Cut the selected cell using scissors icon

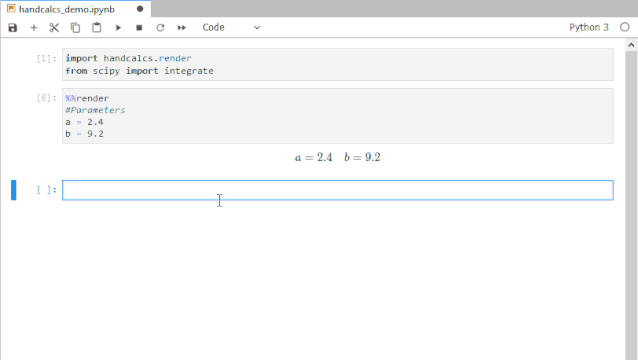(54, 28)
